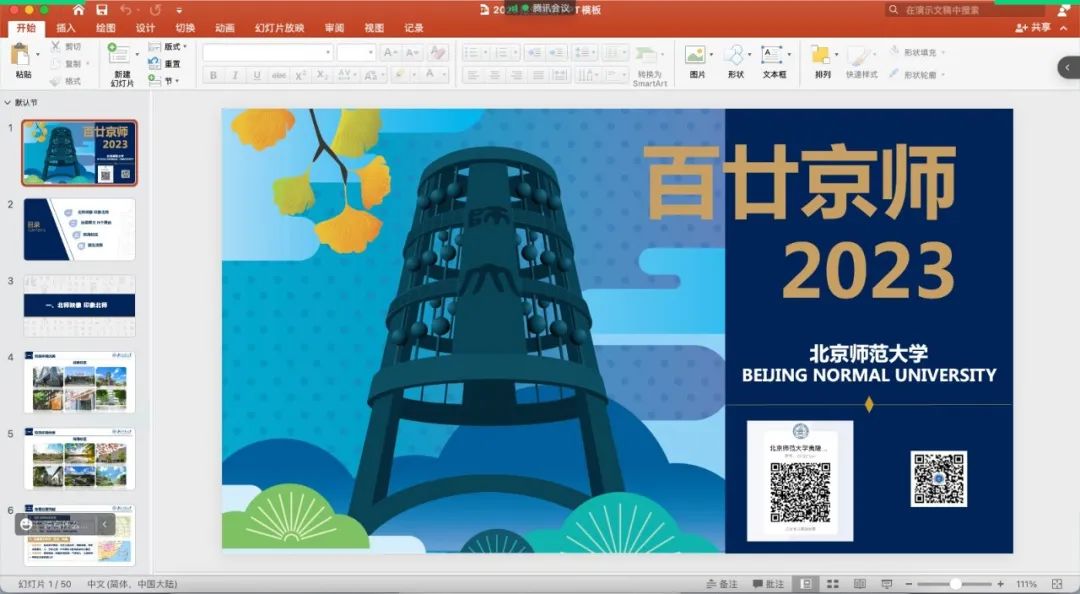Click the text highlight color button
Screen dimensions: 1080x594
(399, 74)
